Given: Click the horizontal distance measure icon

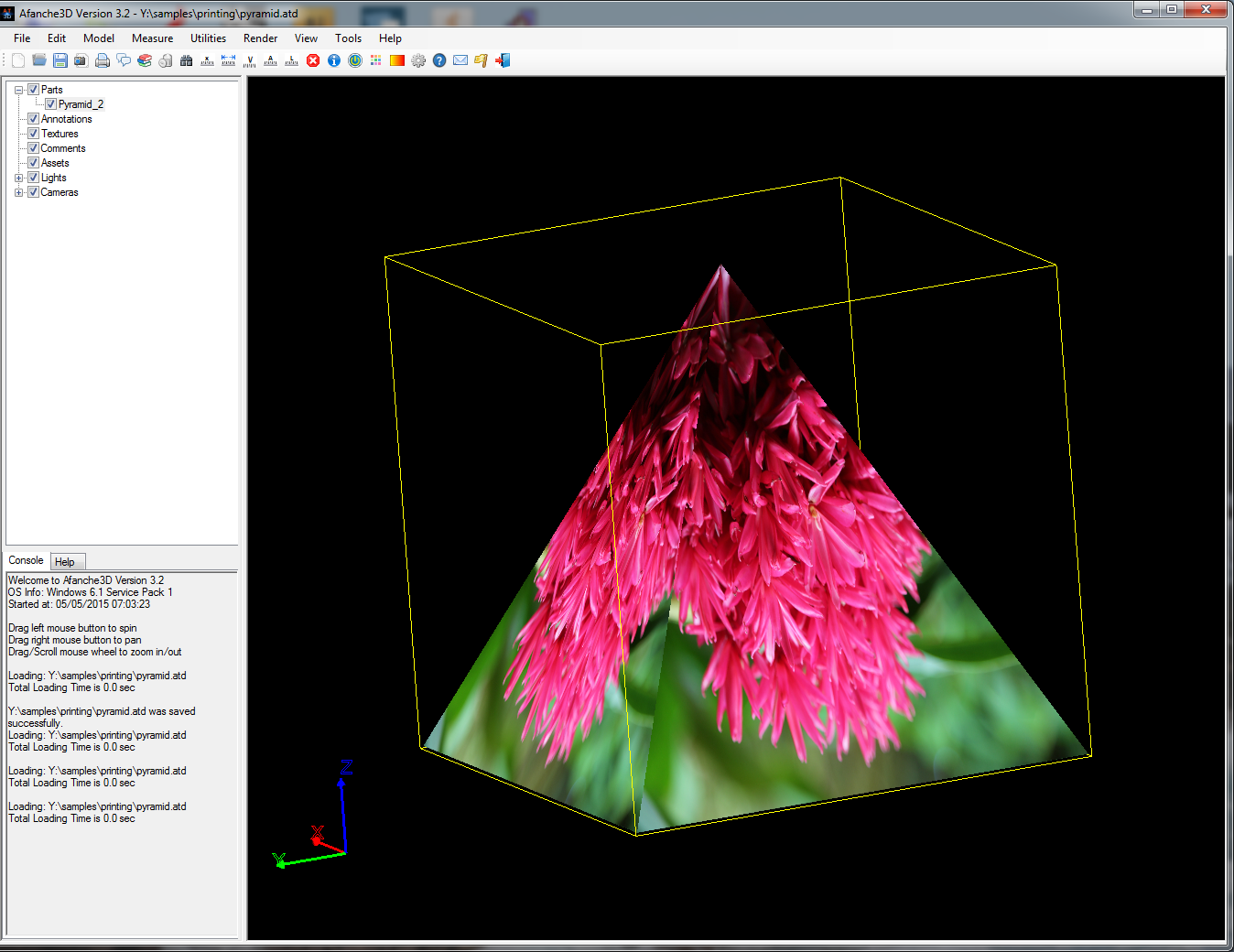Looking at the screenshot, I should (229, 60).
